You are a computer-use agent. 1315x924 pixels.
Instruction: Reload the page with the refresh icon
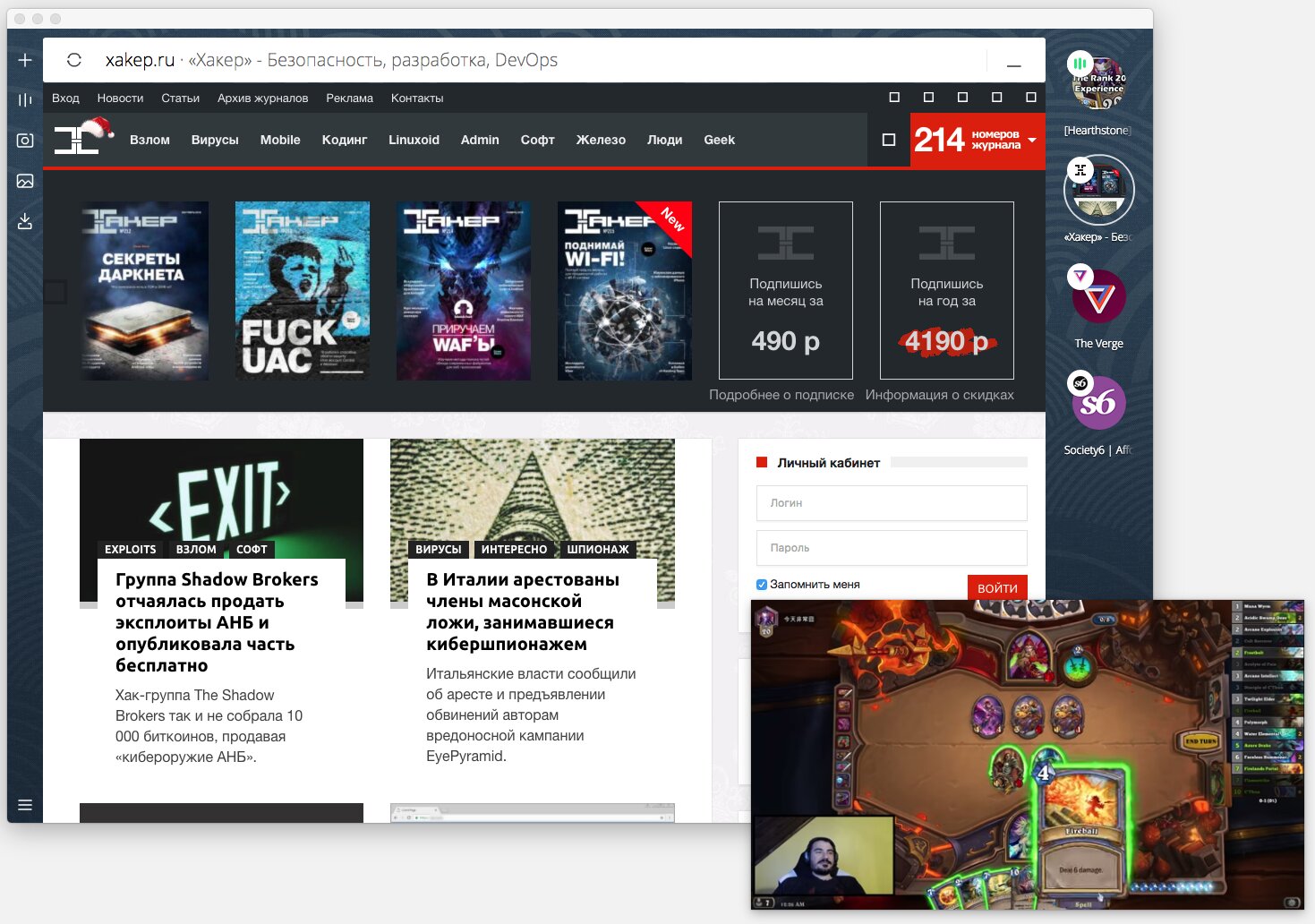[74, 60]
